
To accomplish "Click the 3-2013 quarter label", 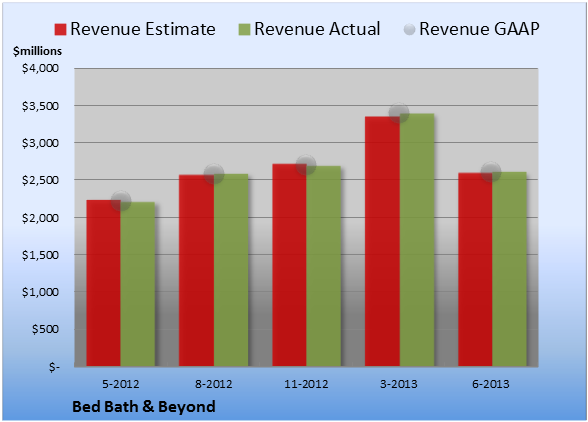I will [399, 384].
